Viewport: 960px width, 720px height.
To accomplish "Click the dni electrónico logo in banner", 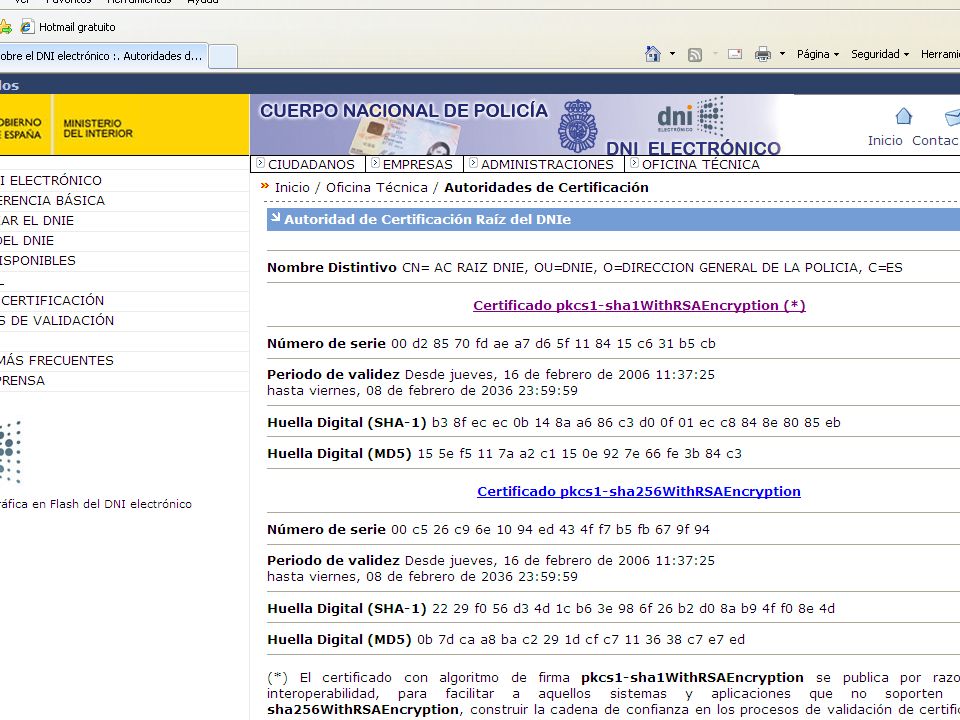I will point(690,116).
